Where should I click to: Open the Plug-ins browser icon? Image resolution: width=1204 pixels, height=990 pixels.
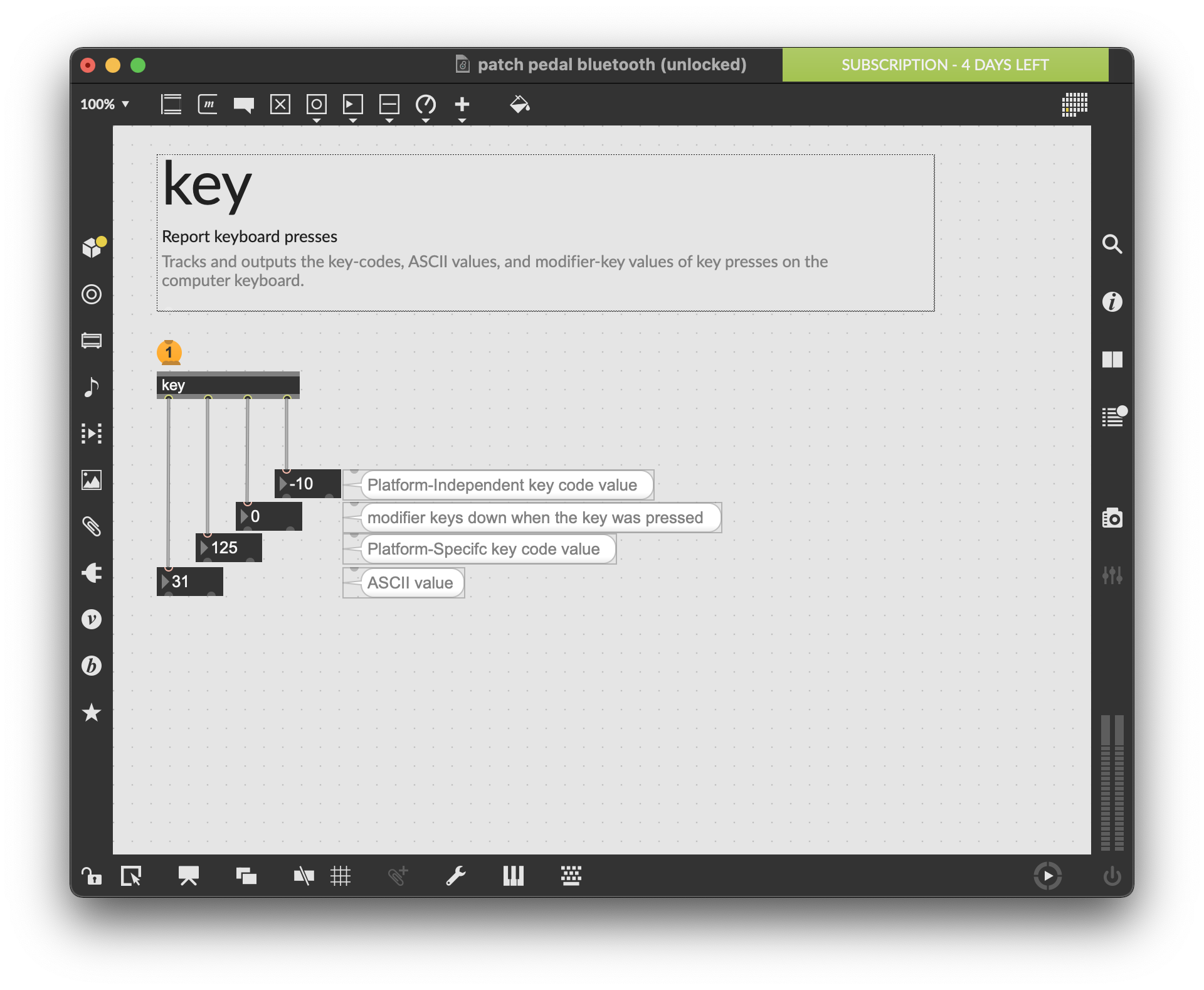point(92,573)
